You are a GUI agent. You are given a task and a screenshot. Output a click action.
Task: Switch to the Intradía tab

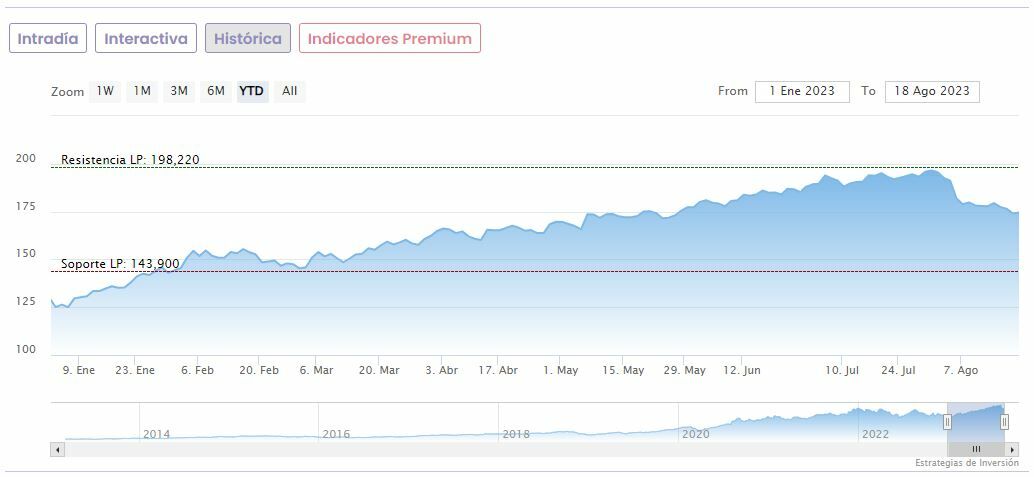pos(48,39)
